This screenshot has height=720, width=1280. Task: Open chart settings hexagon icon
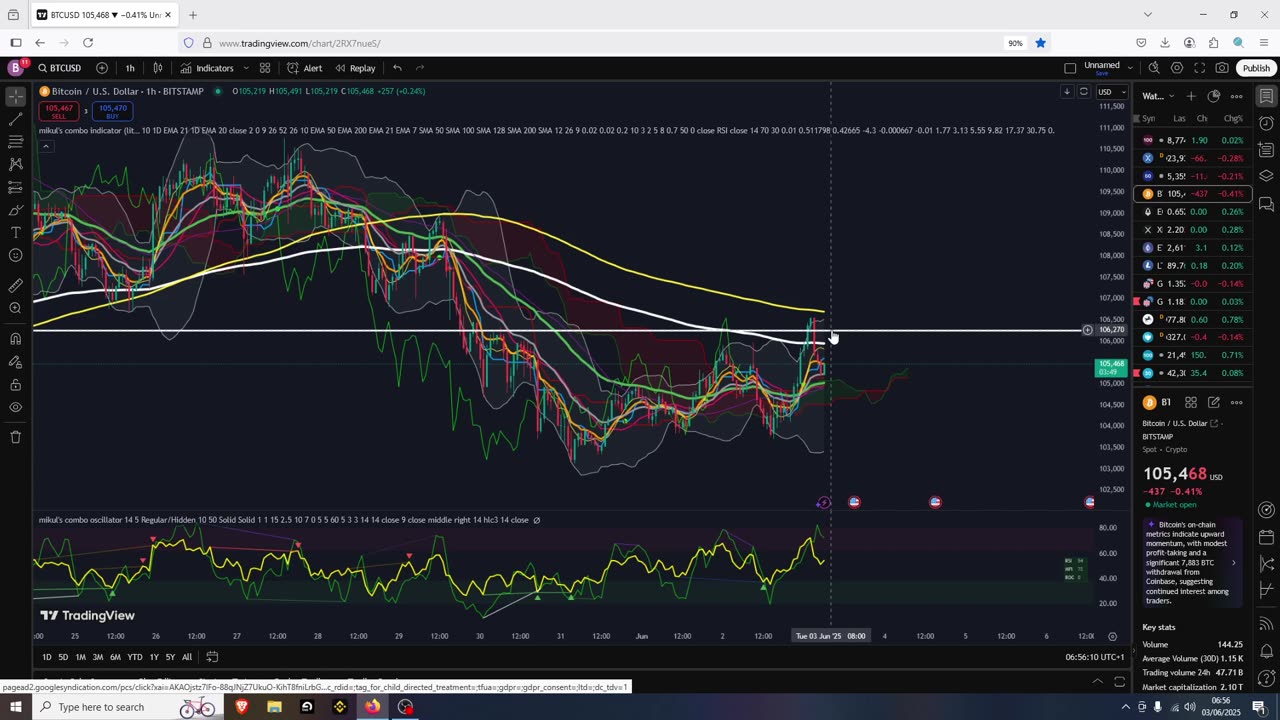tap(1177, 68)
